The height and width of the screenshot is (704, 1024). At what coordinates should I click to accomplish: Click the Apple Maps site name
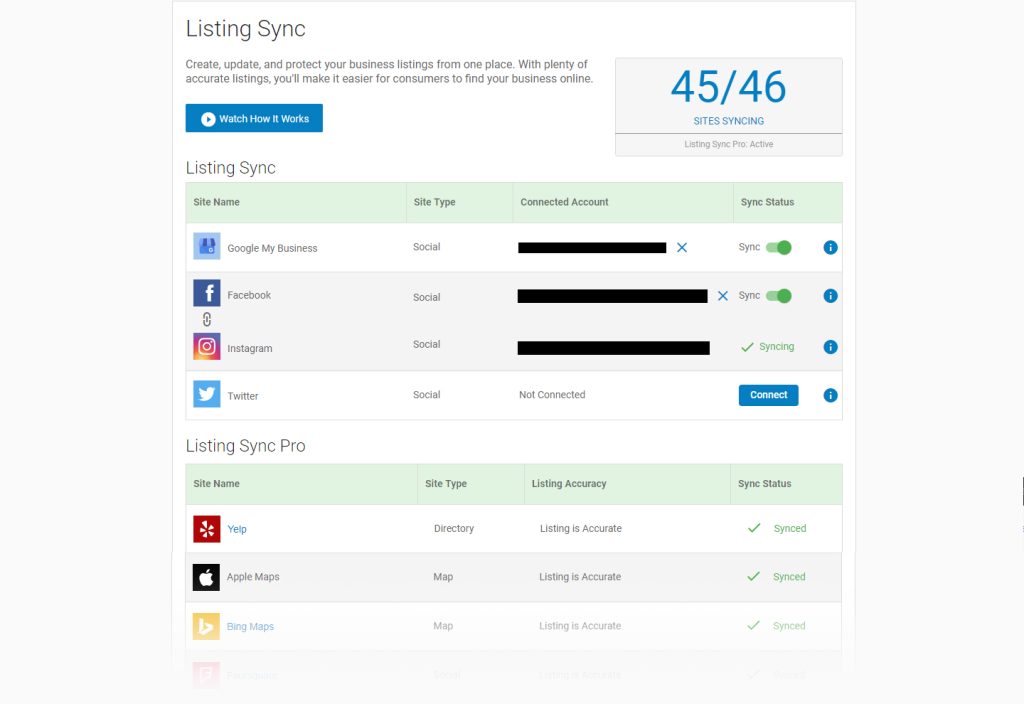pyautogui.click(x=253, y=577)
